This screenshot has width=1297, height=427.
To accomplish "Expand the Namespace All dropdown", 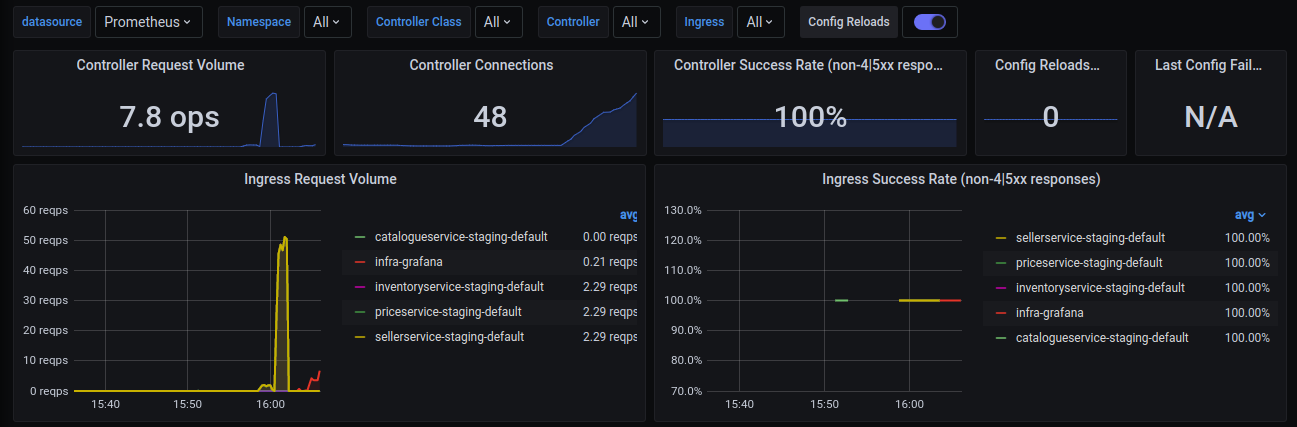I will (x=326, y=21).
